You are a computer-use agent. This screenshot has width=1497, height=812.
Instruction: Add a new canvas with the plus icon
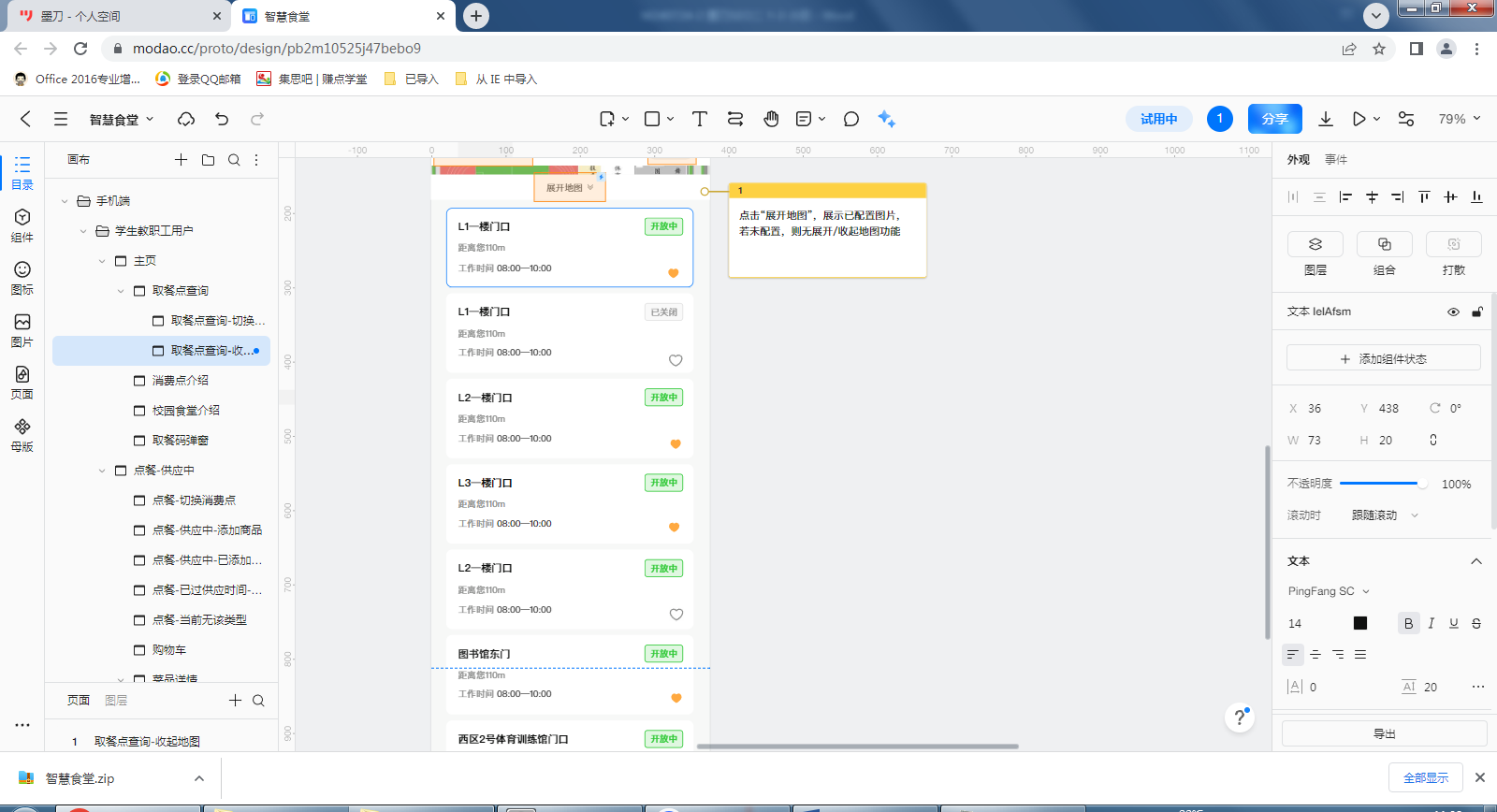181,160
